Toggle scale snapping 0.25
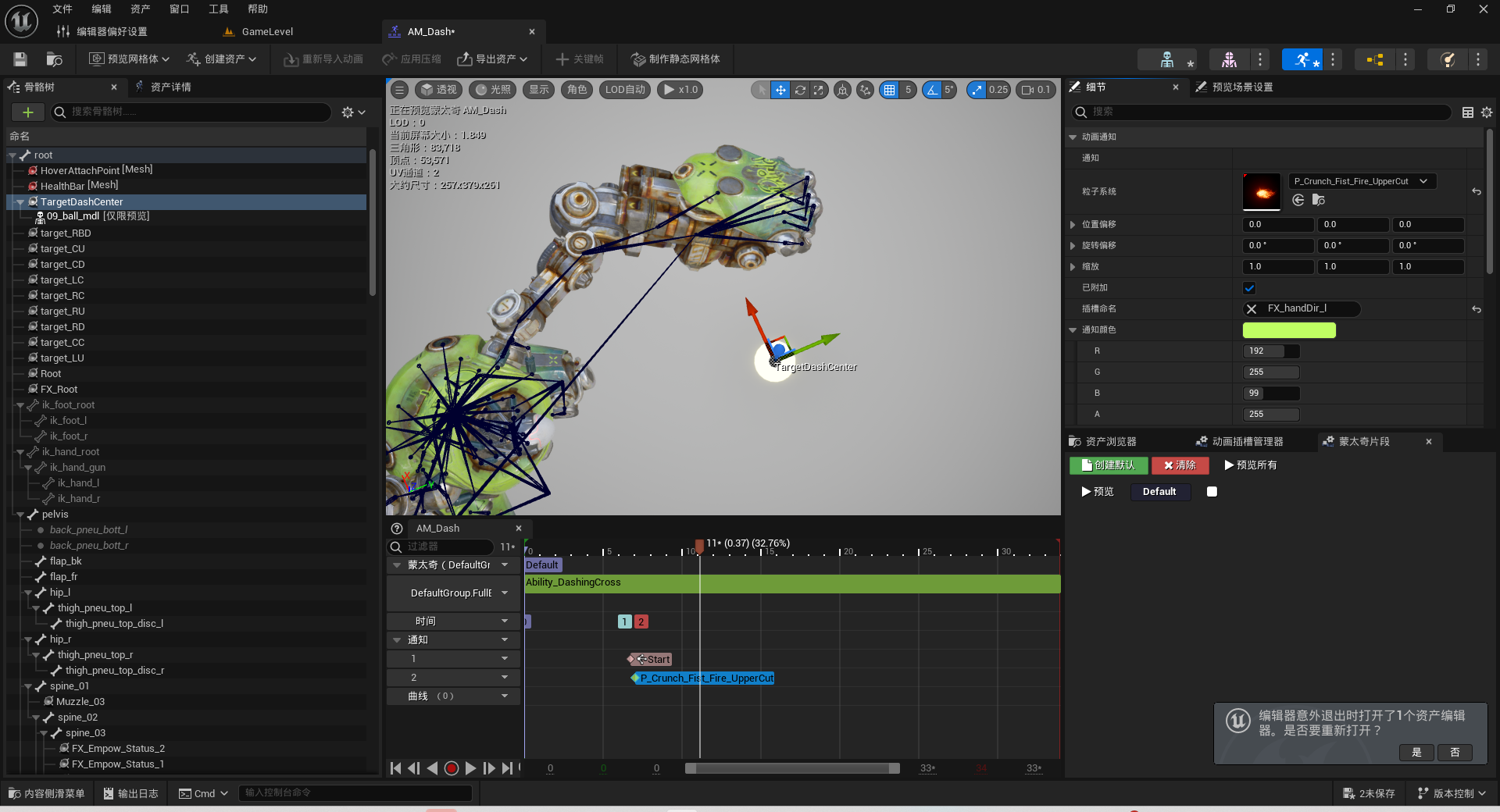1500x812 pixels. [977, 90]
